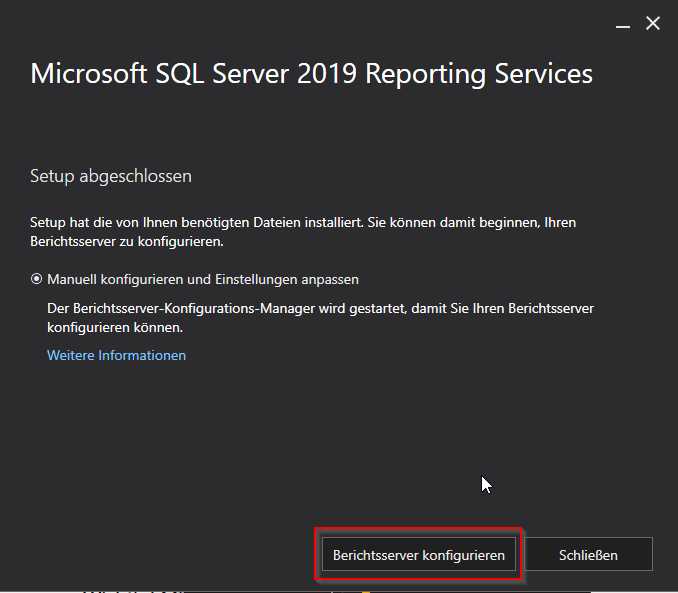Click the Reporting Services text in title
Screen dimensions: 678x593
point(482,74)
